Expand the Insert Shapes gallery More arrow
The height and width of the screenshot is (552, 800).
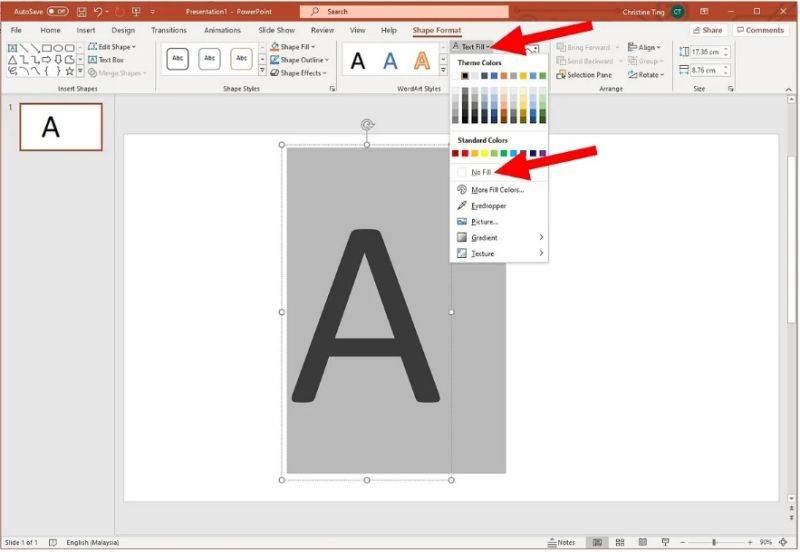pos(80,71)
